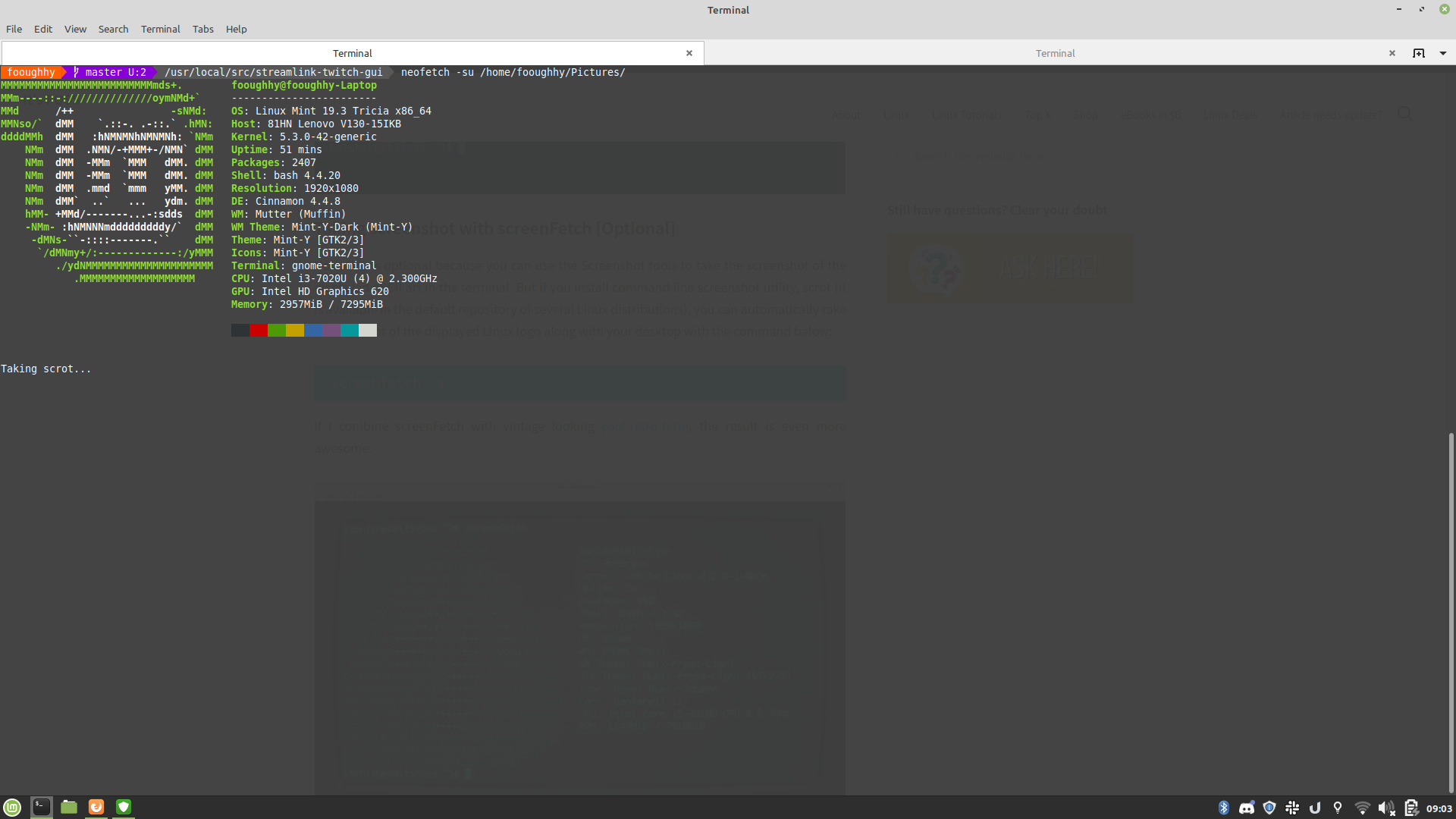
Task: Click the 'Taking scrot...' output line
Action: pos(45,369)
